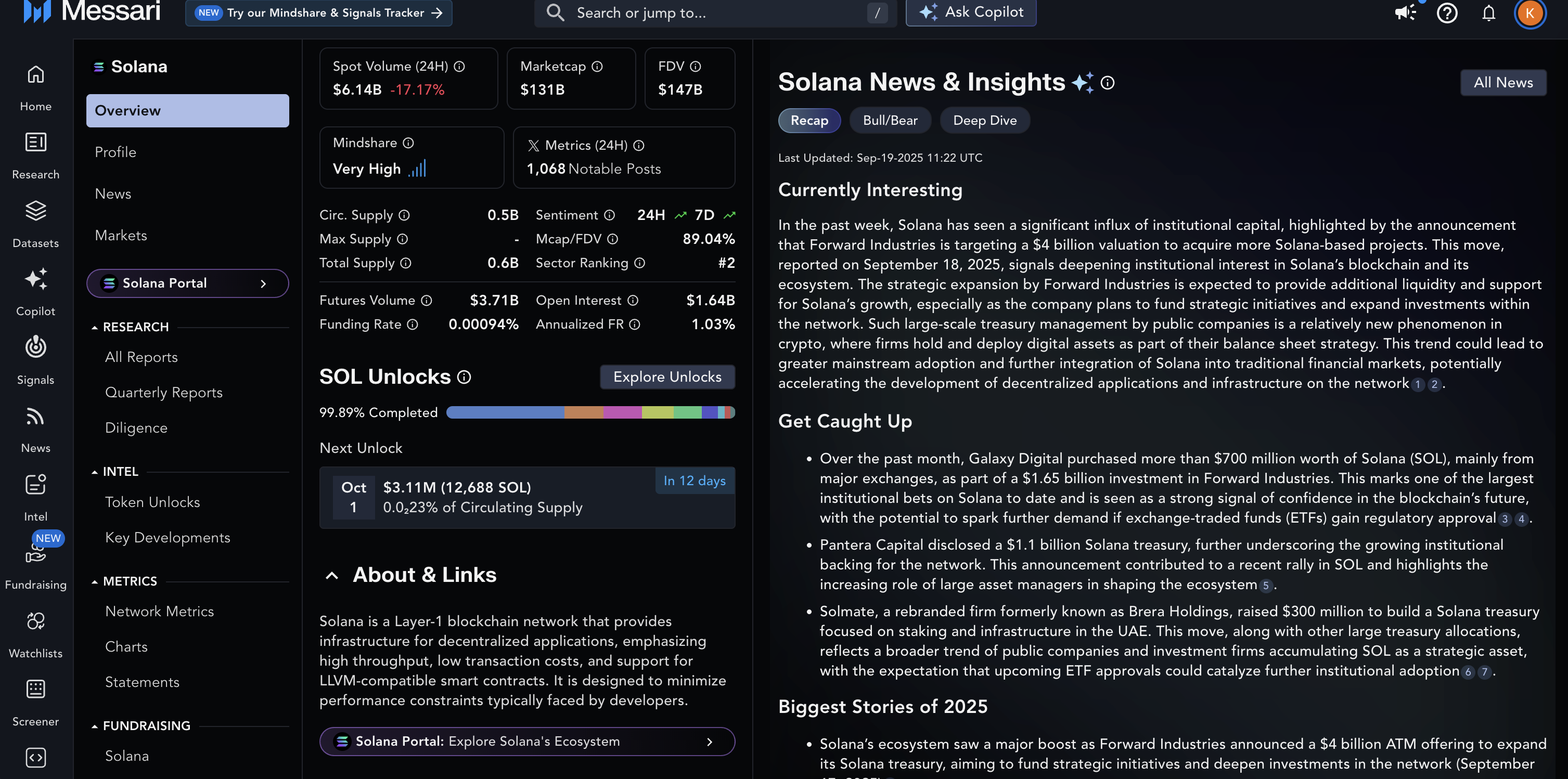Open Network Metrics link
The image size is (1568, 779).
(x=160, y=612)
